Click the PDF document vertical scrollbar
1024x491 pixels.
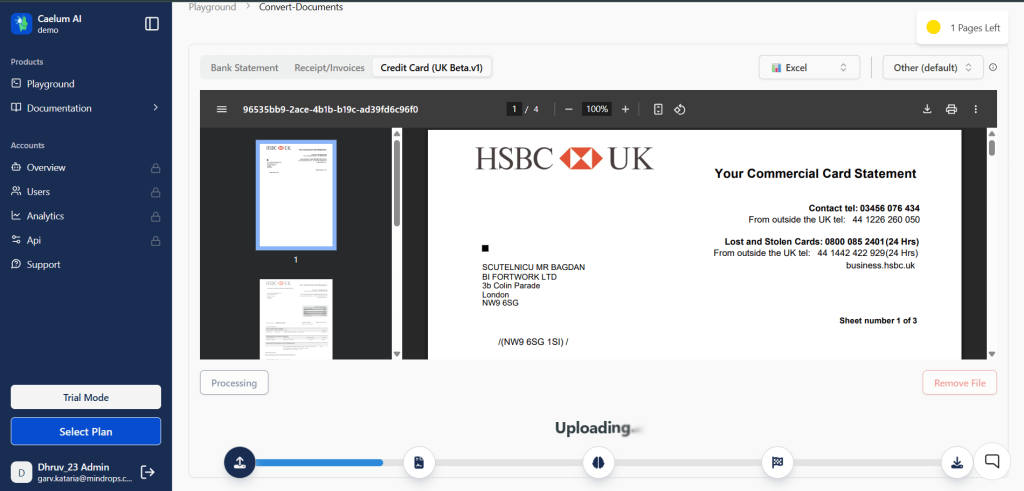coord(991,147)
